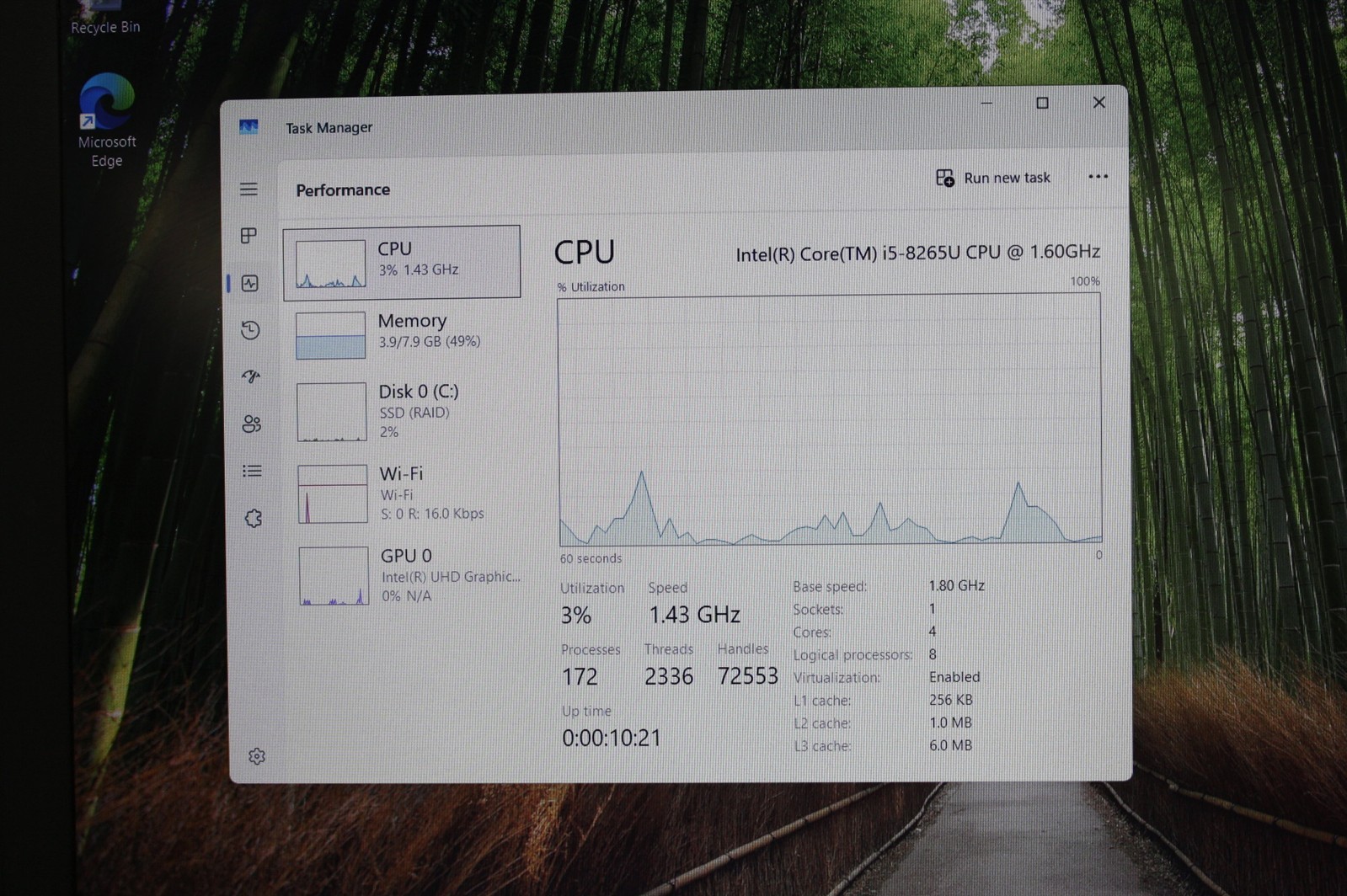Maximize the Task Manager window
This screenshot has width=1347, height=896.
(x=1042, y=103)
